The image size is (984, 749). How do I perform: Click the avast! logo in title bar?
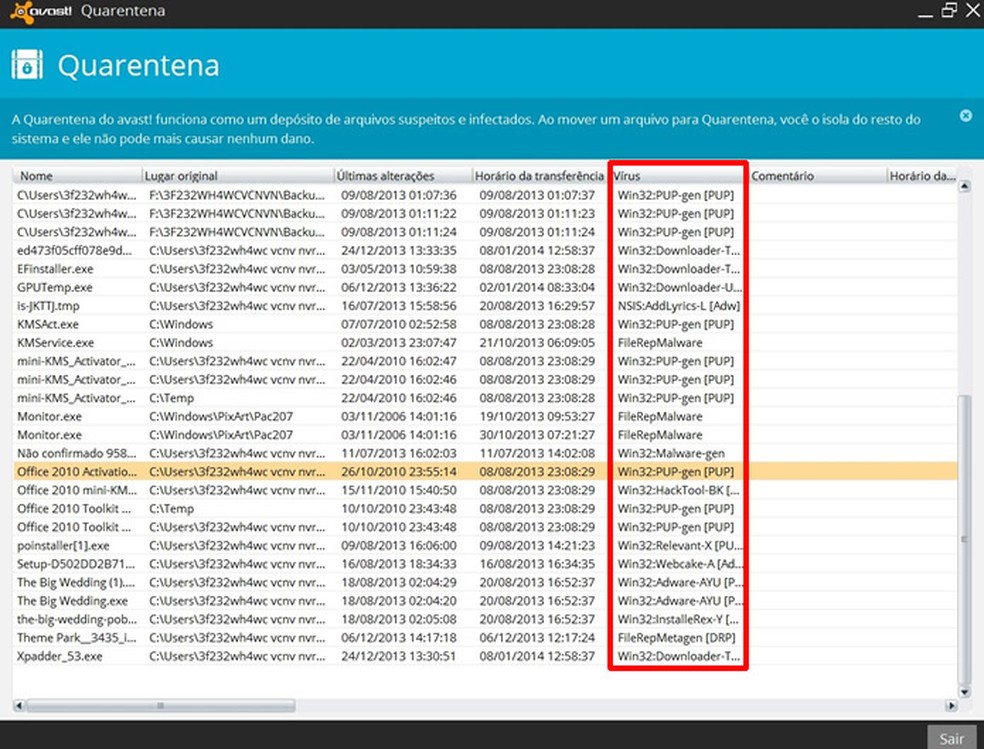[x=41, y=12]
